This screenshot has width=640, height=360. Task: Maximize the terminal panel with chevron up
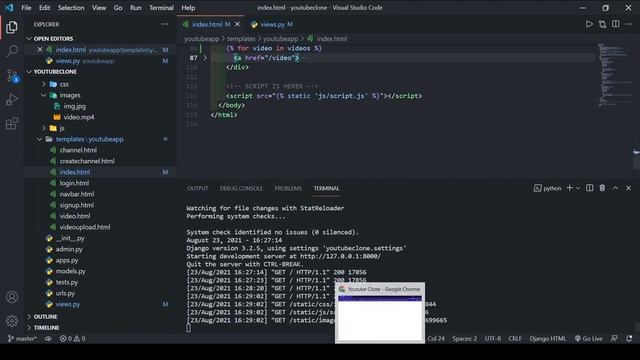(616, 188)
